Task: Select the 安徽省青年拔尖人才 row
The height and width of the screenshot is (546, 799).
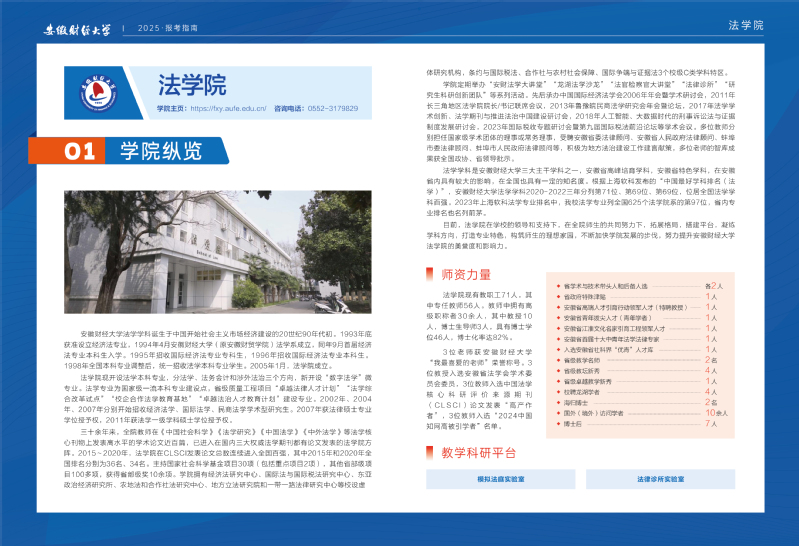Action: click(637, 318)
